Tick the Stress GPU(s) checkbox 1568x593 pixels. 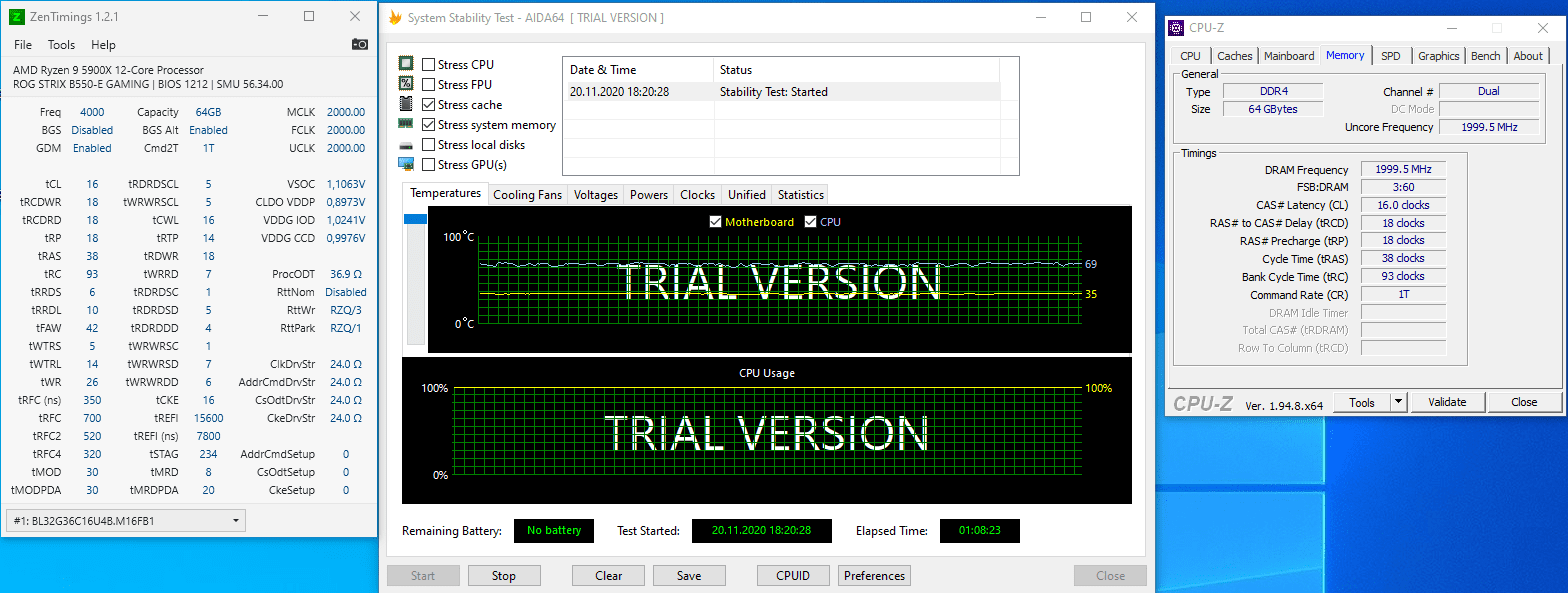point(429,165)
